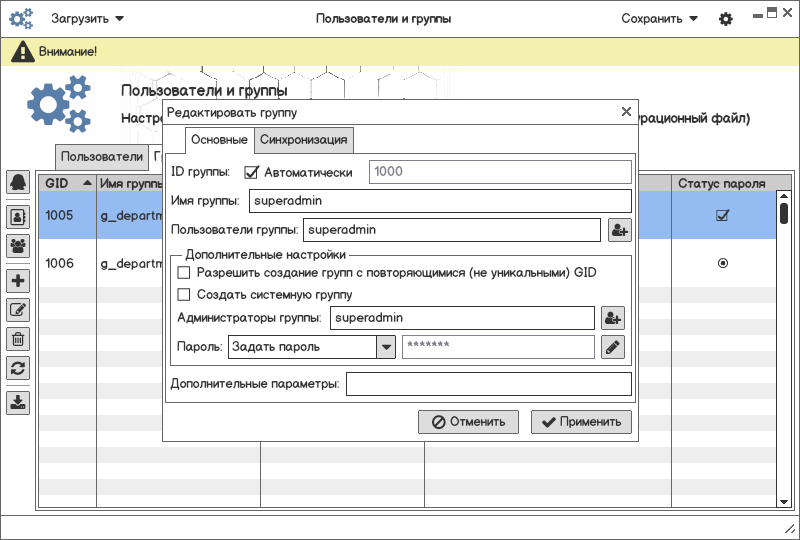Switch to the Синхронизация tab
This screenshot has width=800, height=540.
(303, 140)
